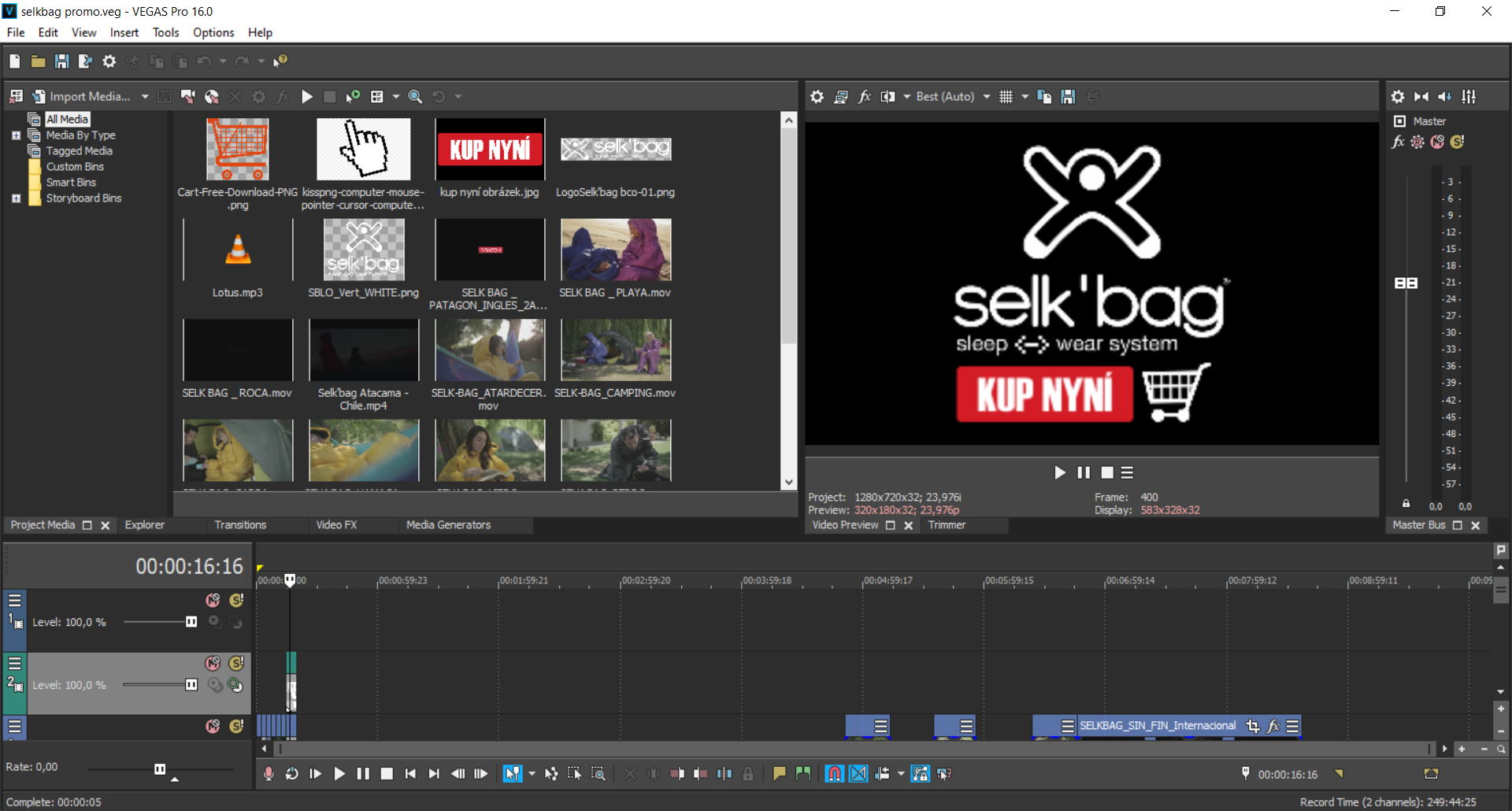
Task: Open the Search Media Bins magnifier
Action: click(x=415, y=97)
